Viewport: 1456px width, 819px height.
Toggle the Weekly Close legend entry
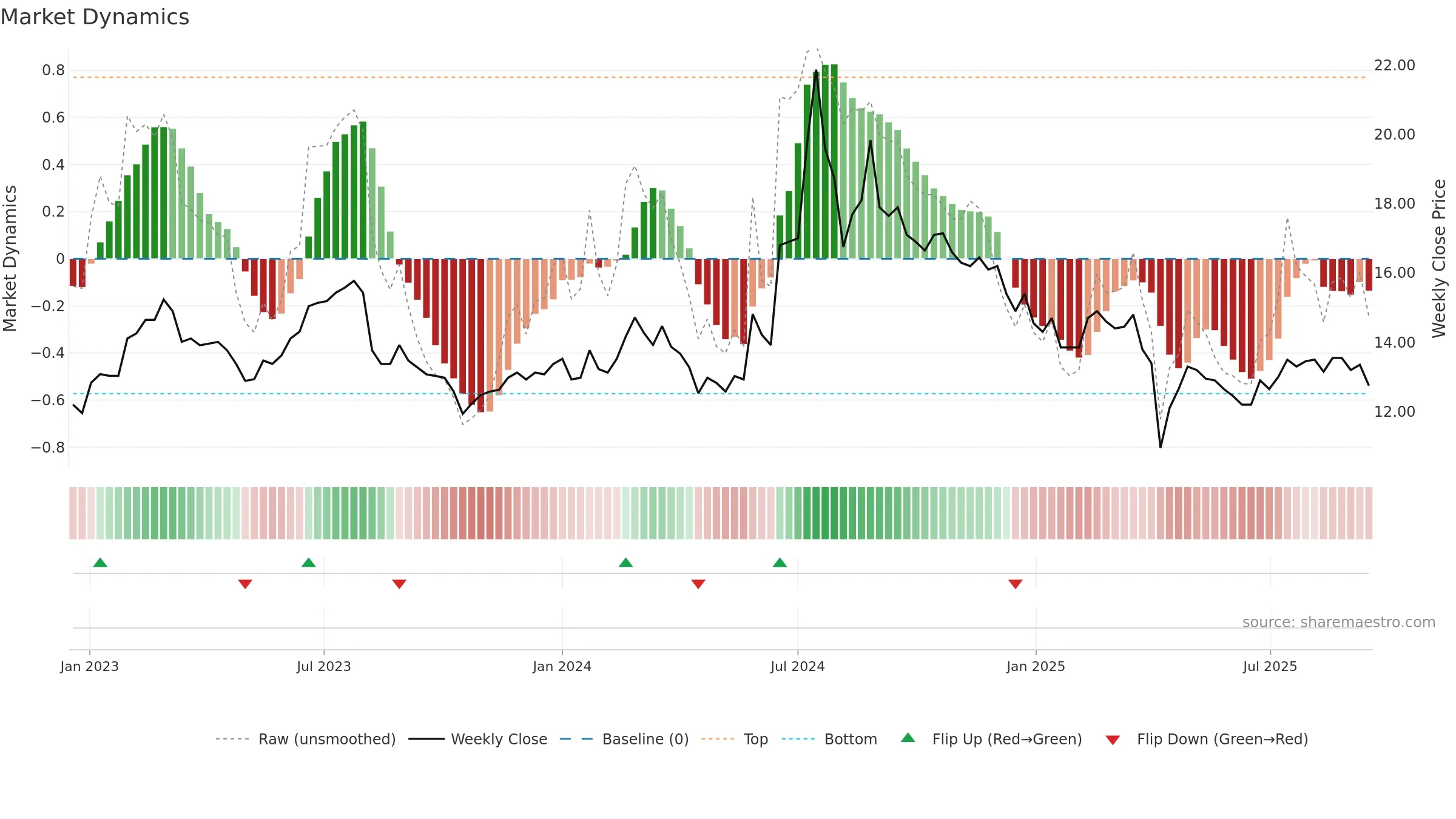point(477,739)
